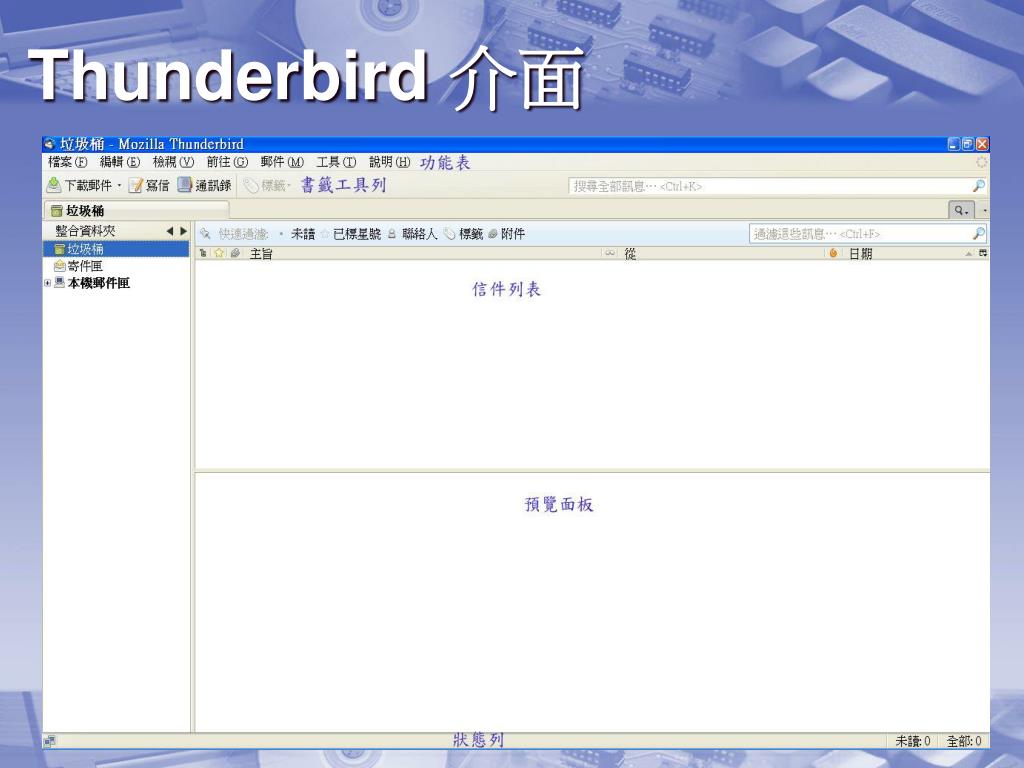Screen dimensions: 1024x768
Task: Open the 通訊錄 address book
Action: coord(204,185)
